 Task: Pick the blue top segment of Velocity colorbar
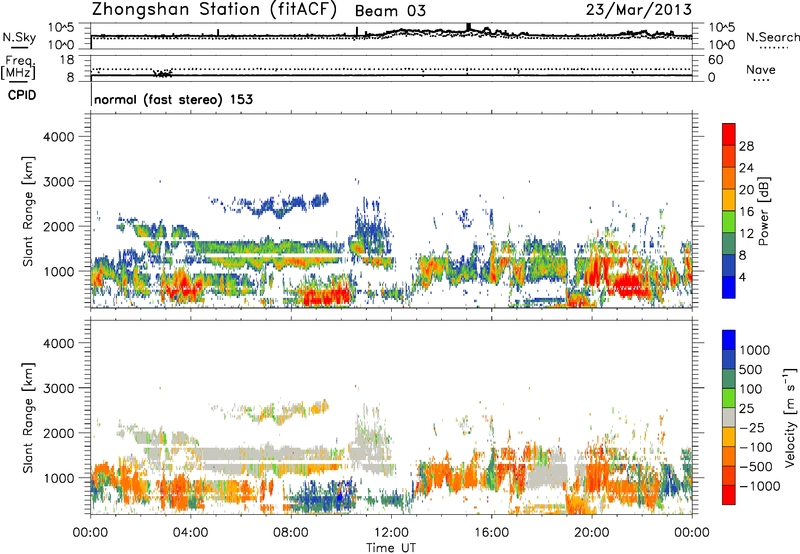click(729, 340)
